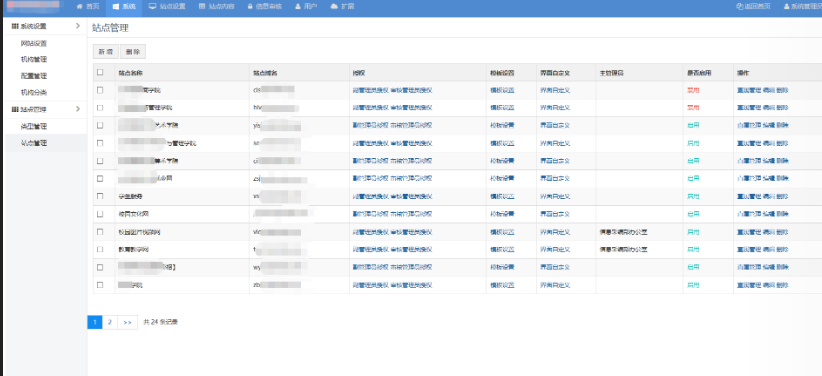Screen dimensions: 822x376
Task: Click the 删除 button above the table
Action: pyautogui.click(x=133, y=51)
